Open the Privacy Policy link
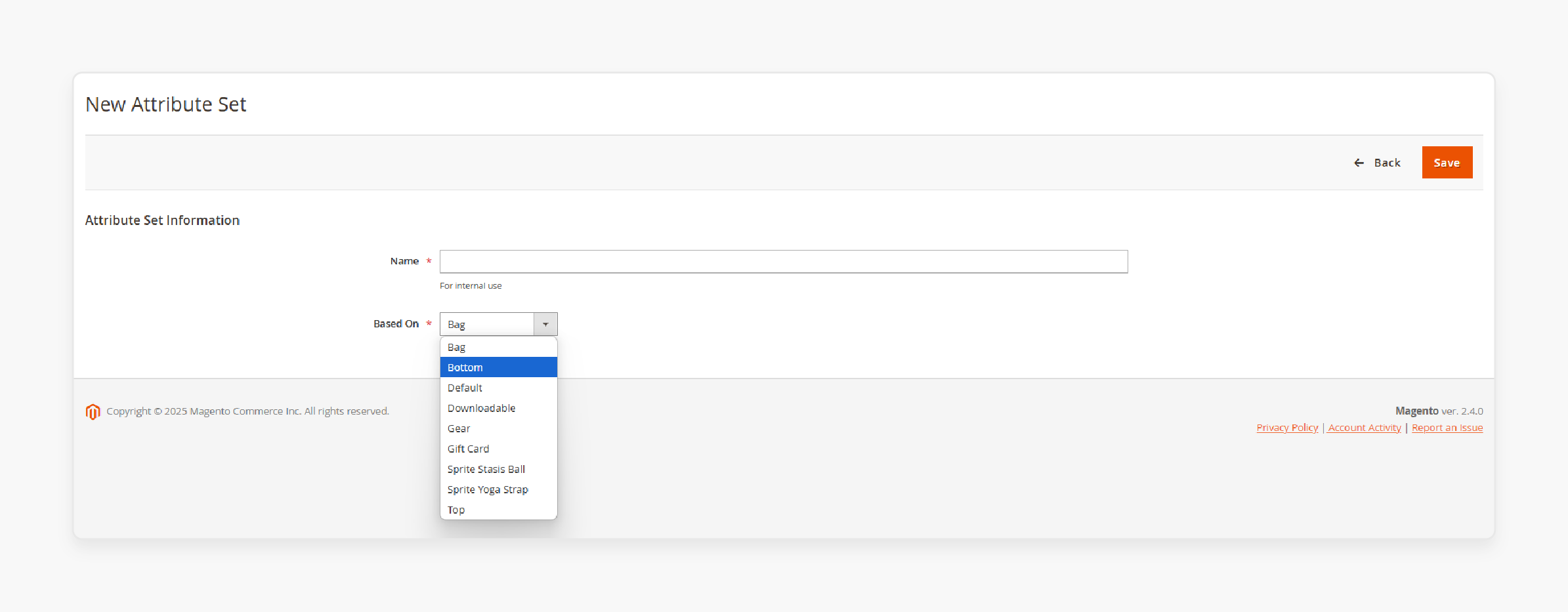This screenshot has width=1568, height=614. (1287, 428)
